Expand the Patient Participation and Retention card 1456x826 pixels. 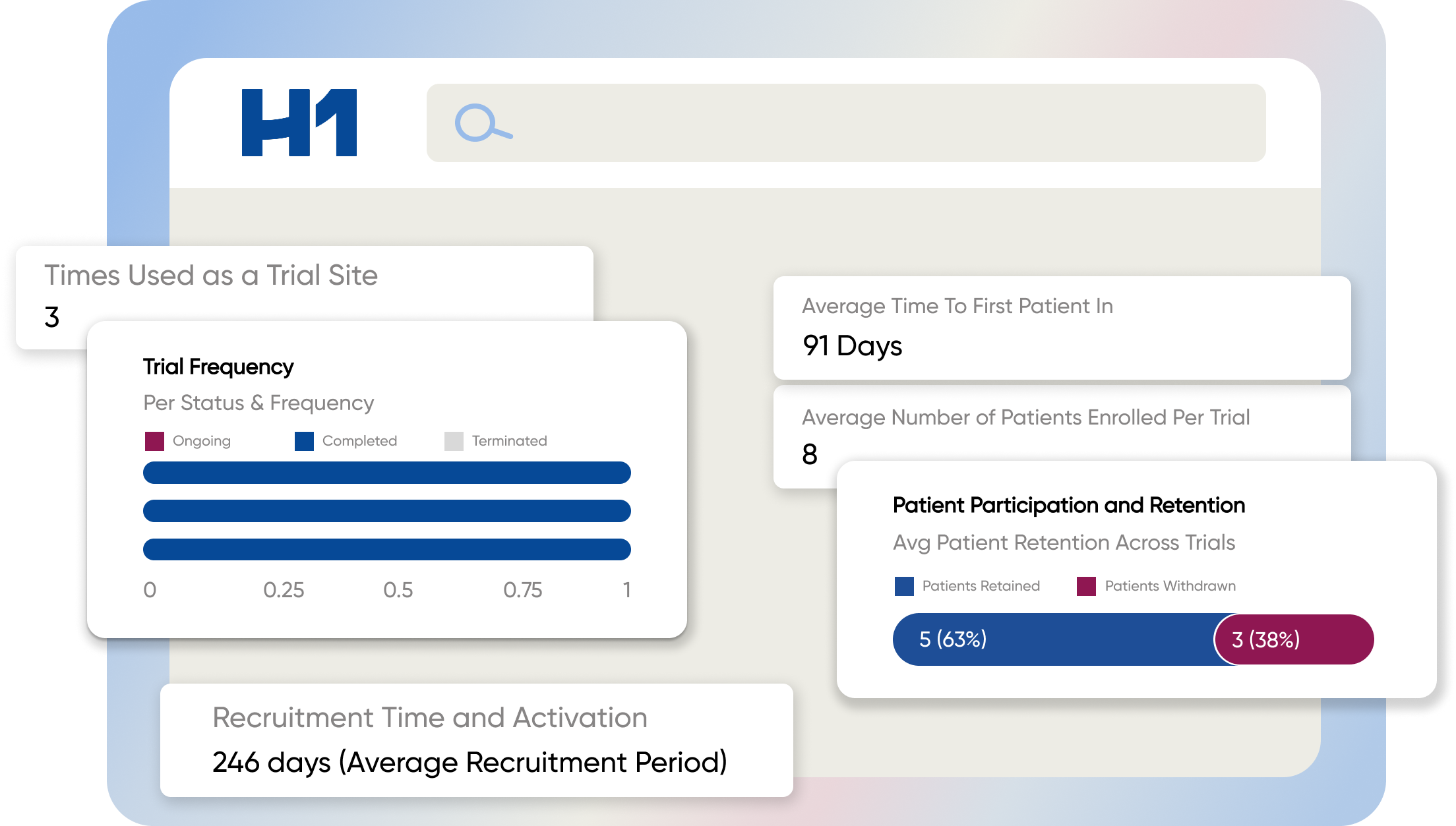(x=1069, y=505)
